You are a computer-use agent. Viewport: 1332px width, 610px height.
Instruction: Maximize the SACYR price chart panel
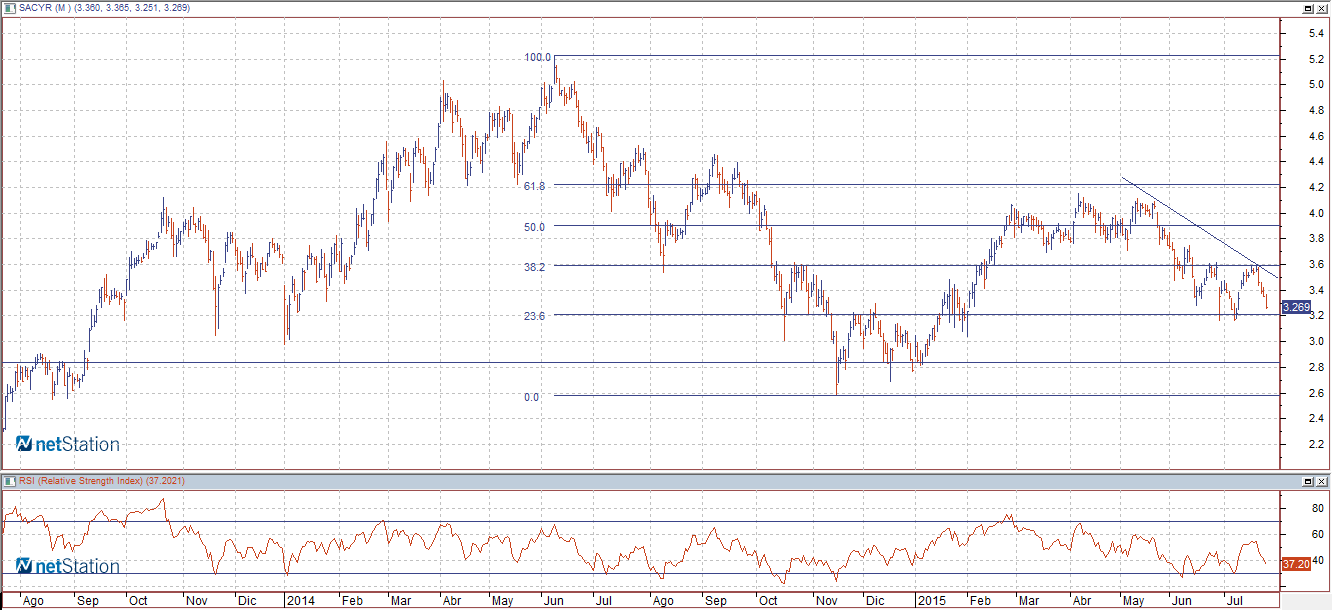pyautogui.click(x=1308, y=8)
